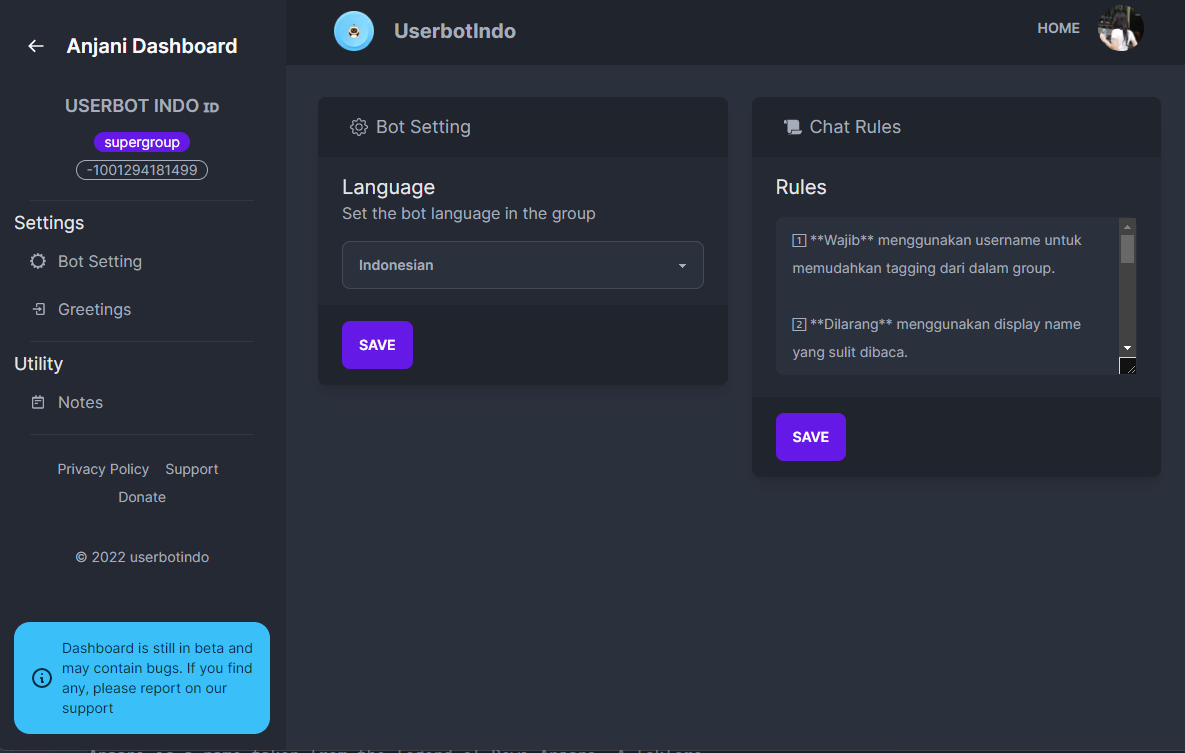This screenshot has width=1185, height=753.
Task: Click the Rules textarea scroll-up arrow
Action: click(1127, 226)
